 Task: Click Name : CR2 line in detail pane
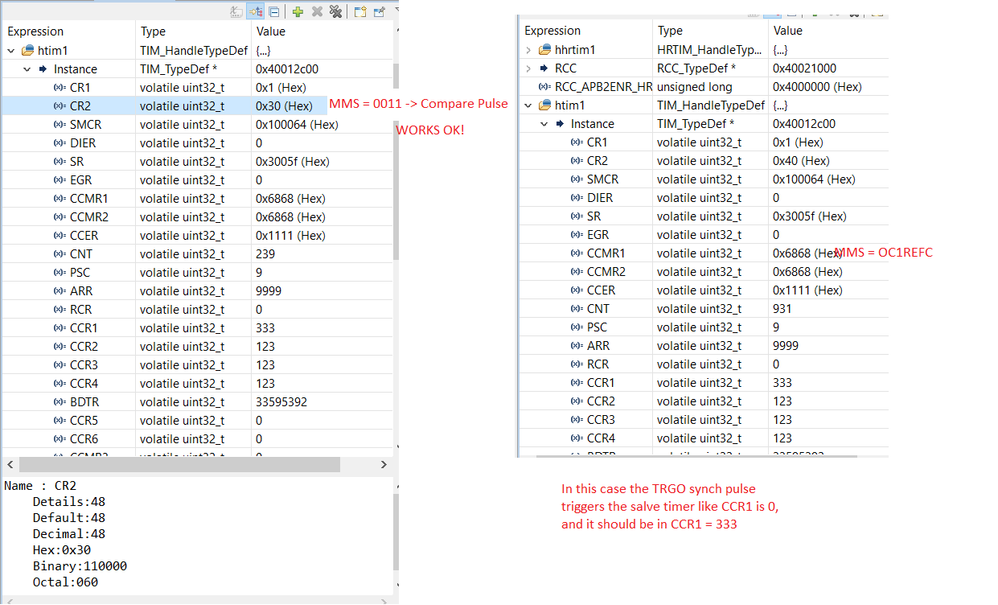pos(40,485)
